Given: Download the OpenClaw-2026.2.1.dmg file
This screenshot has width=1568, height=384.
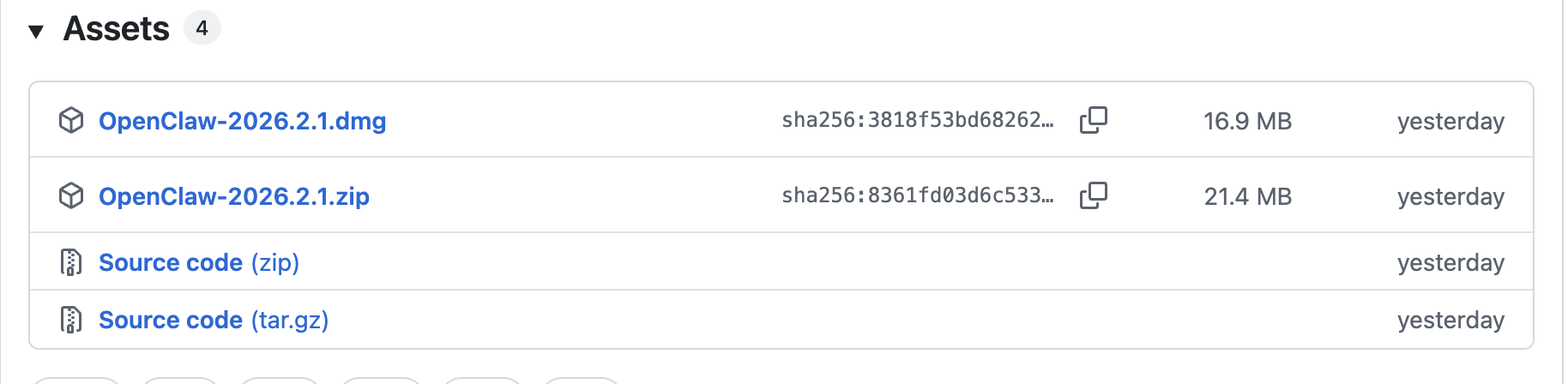Looking at the screenshot, I should pos(242,121).
